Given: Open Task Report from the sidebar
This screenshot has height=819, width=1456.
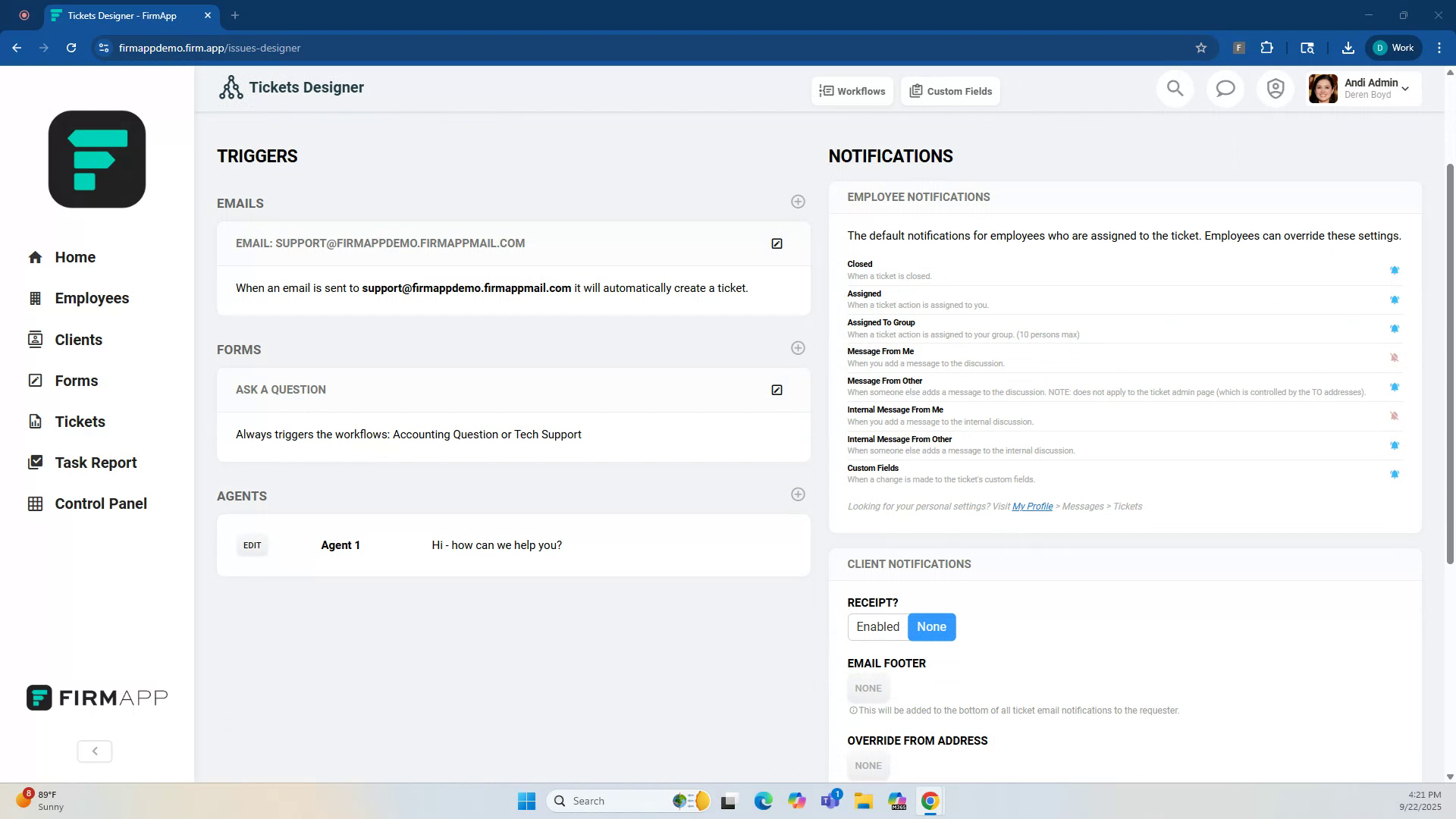Looking at the screenshot, I should pyautogui.click(x=96, y=462).
